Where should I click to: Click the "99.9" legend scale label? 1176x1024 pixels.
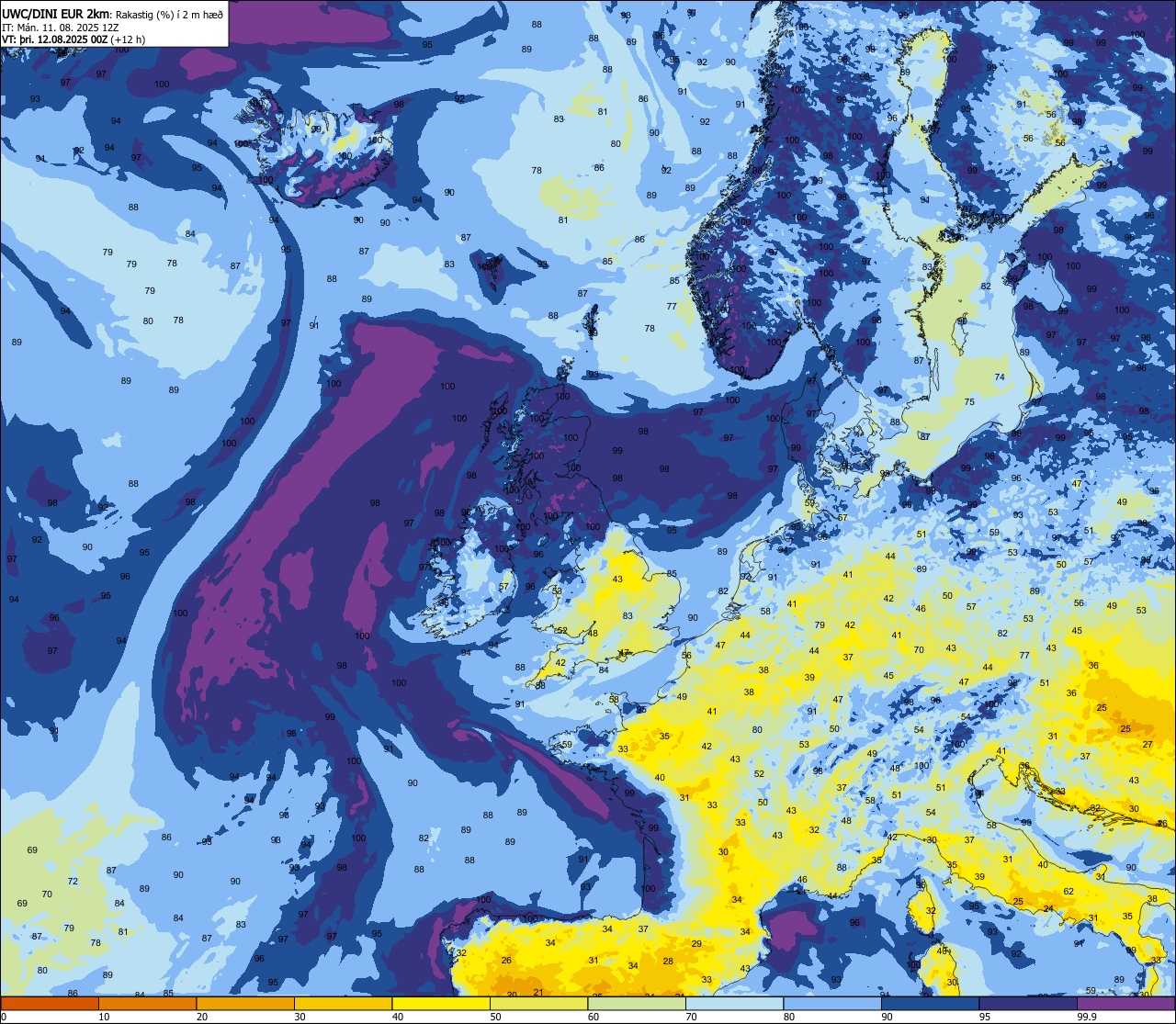pyautogui.click(x=1088, y=1017)
